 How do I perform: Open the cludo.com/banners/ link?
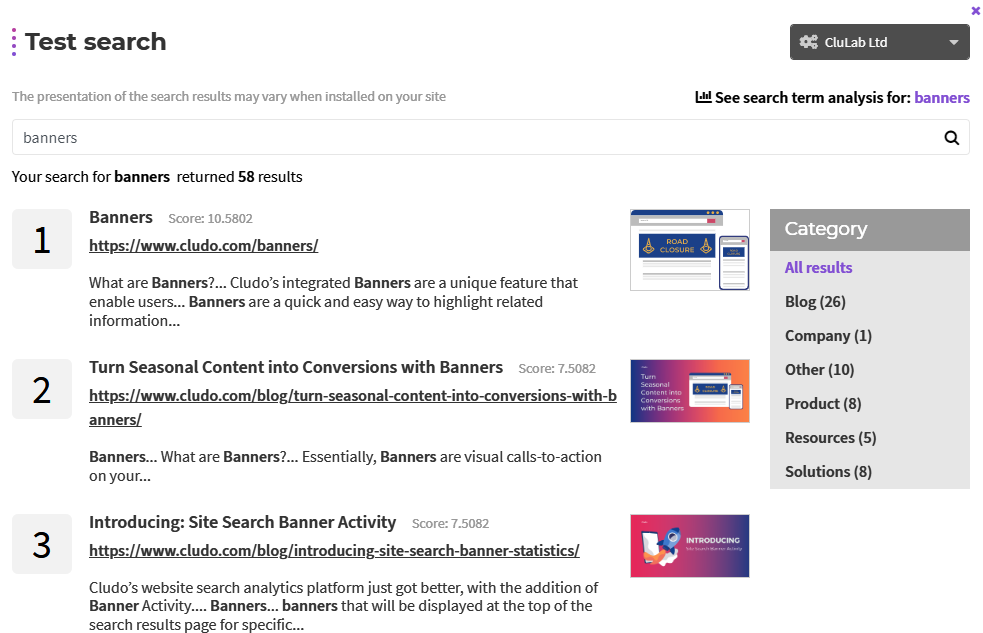(x=204, y=246)
